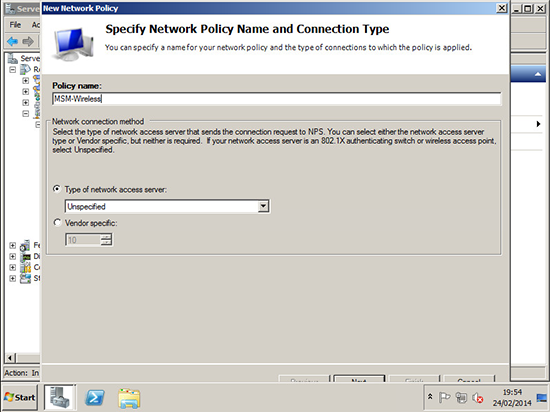Image resolution: width=550 pixels, height=412 pixels.
Task: Select the Features icon in the tree
Action: coord(25,245)
